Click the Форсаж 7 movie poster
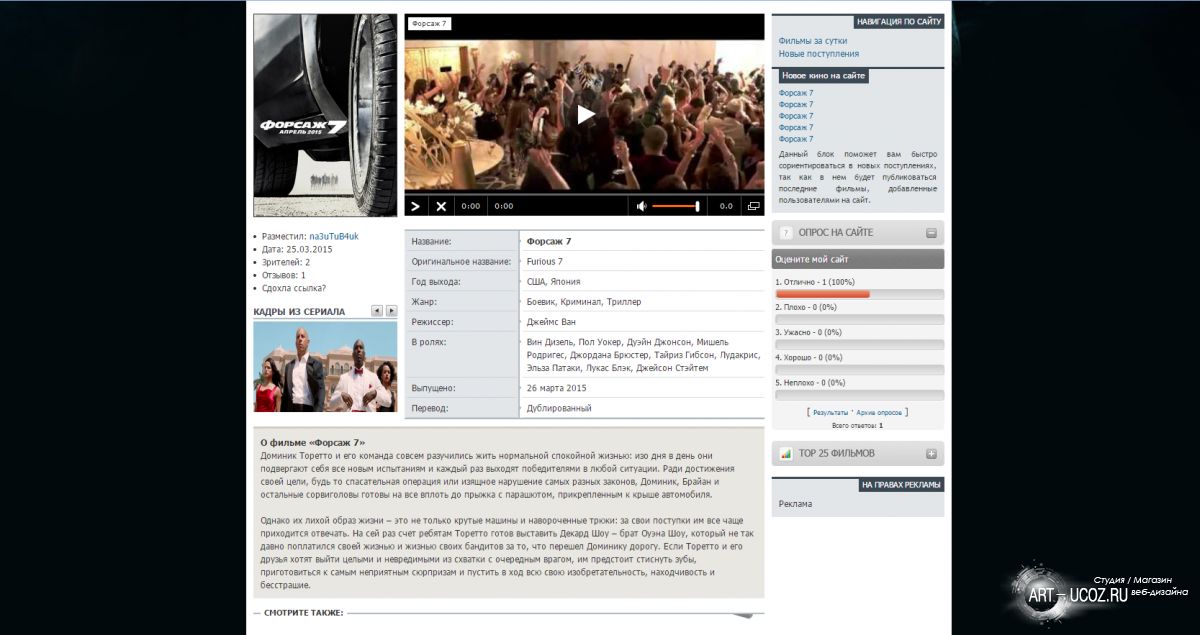 (x=325, y=115)
